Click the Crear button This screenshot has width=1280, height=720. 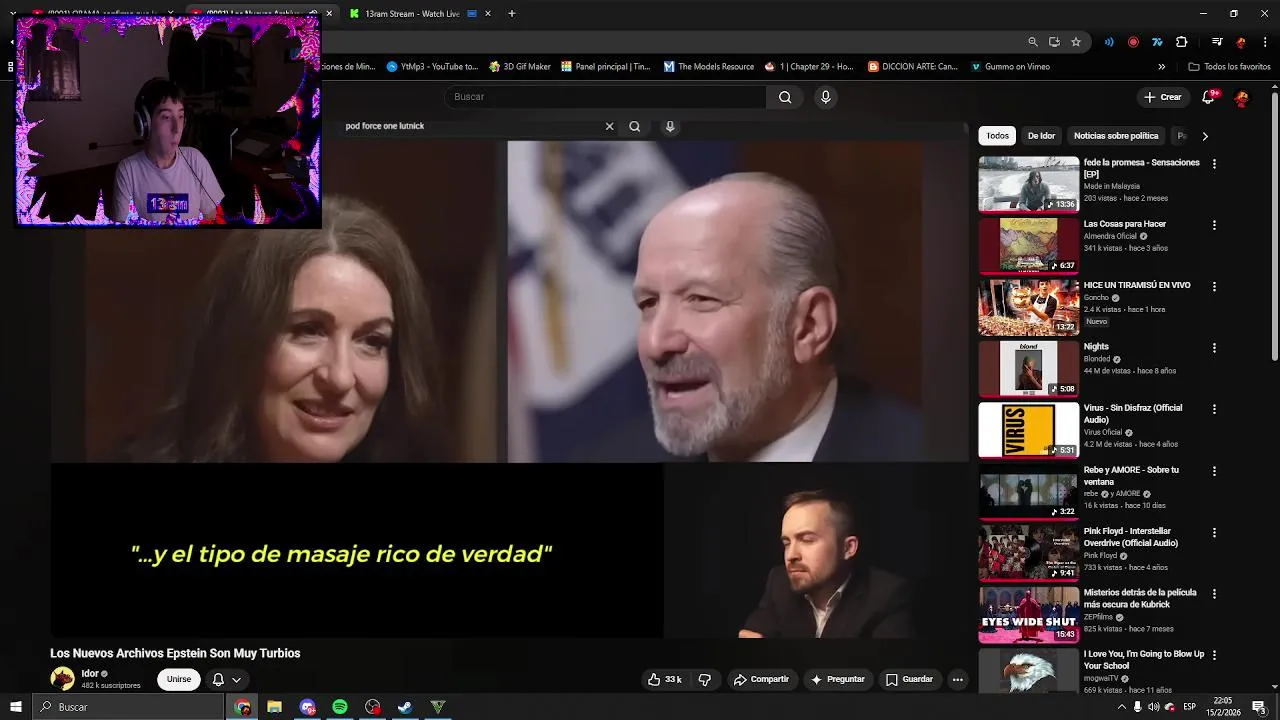(1163, 97)
